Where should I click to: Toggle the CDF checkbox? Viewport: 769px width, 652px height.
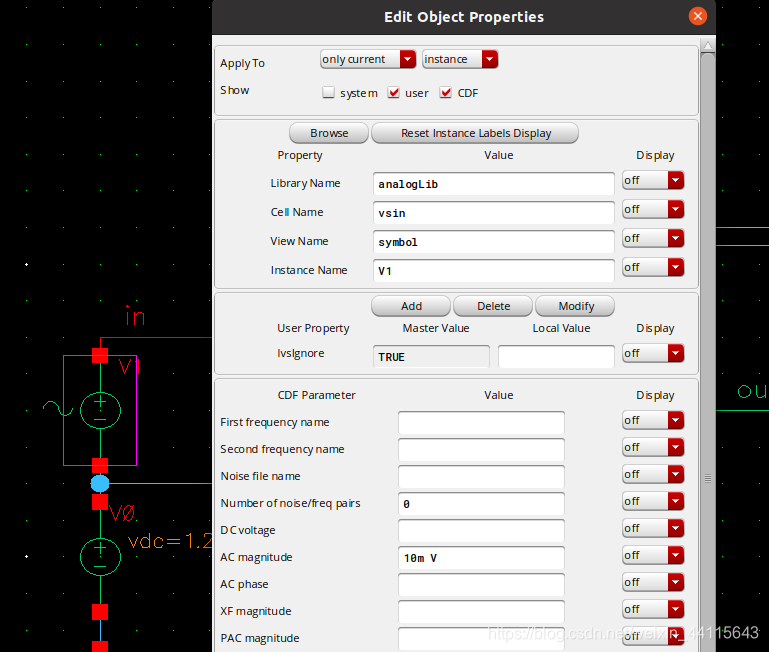tap(445, 92)
